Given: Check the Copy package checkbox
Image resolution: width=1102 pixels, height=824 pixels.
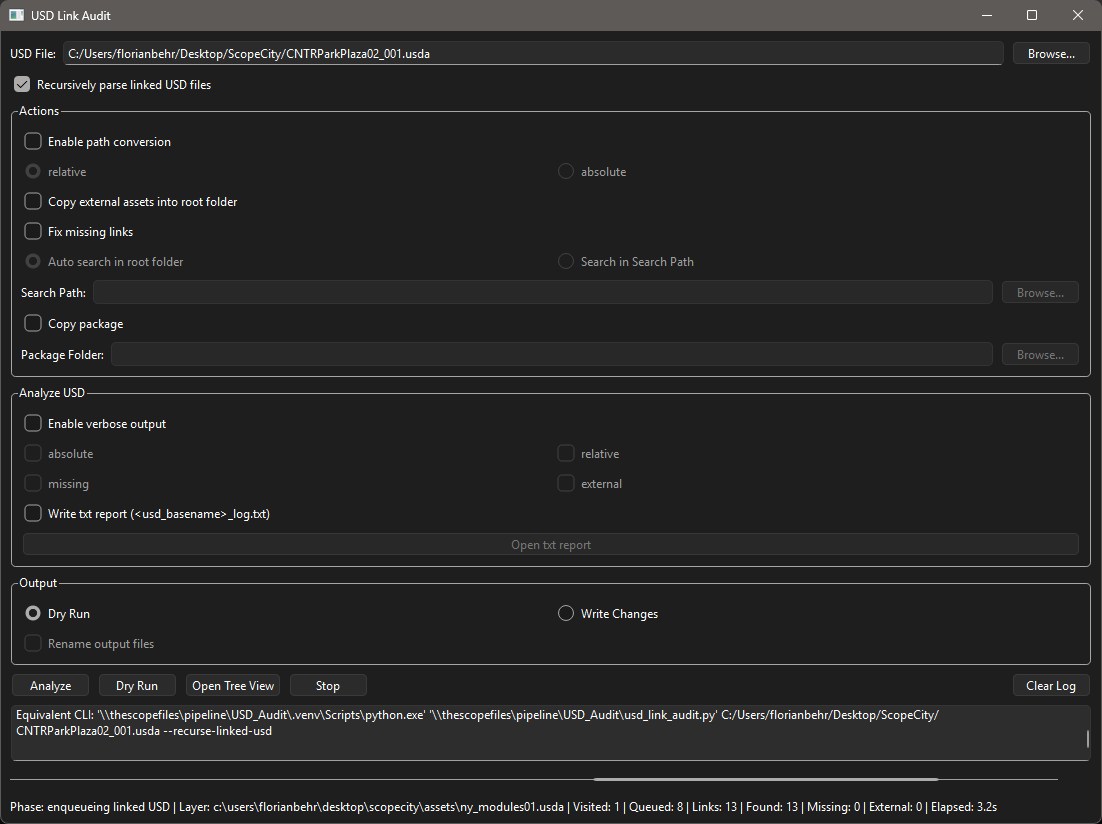Looking at the screenshot, I should click(33, 323).
